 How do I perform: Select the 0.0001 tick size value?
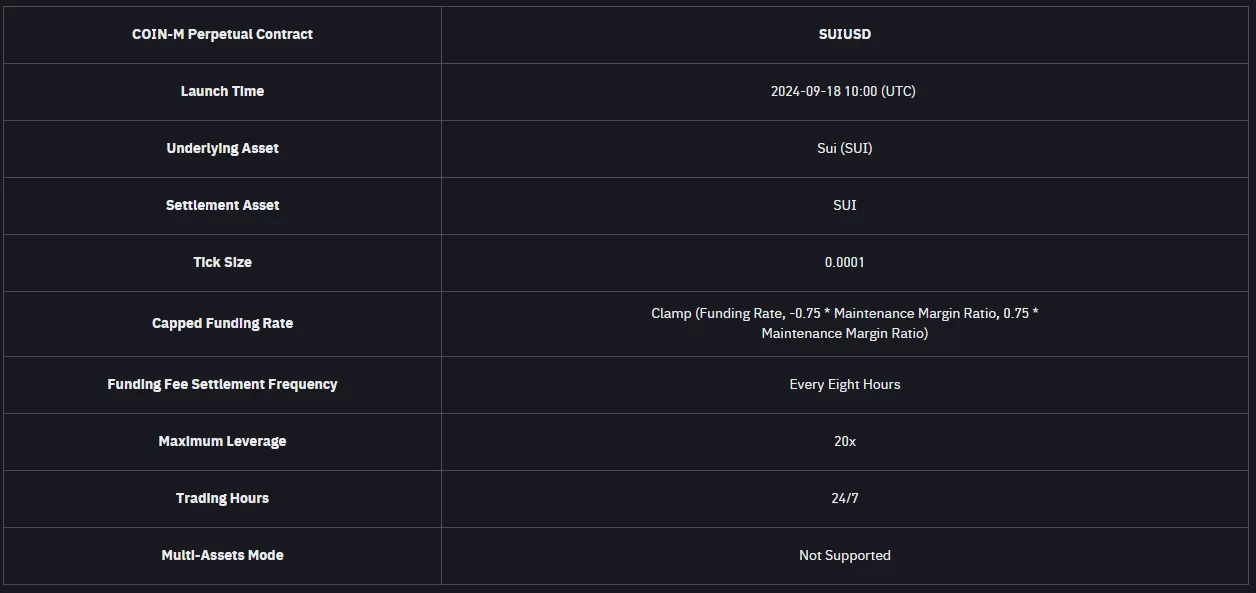click(844, 262)
